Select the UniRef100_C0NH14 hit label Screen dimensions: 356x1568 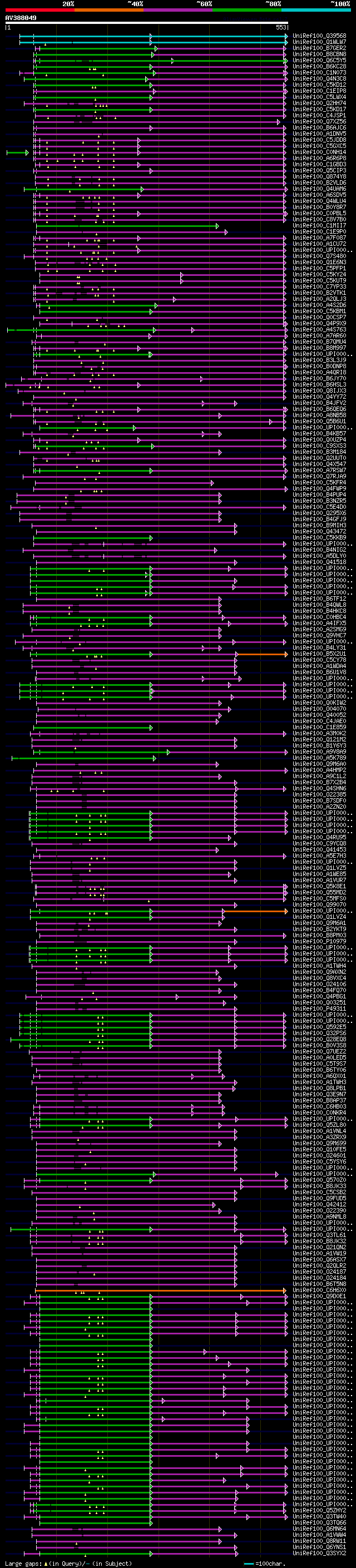pos(319,152)
